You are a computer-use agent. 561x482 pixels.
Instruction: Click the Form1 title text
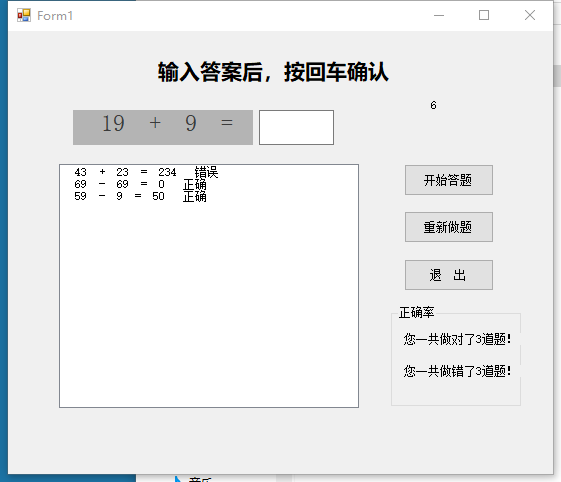(55, 16)
